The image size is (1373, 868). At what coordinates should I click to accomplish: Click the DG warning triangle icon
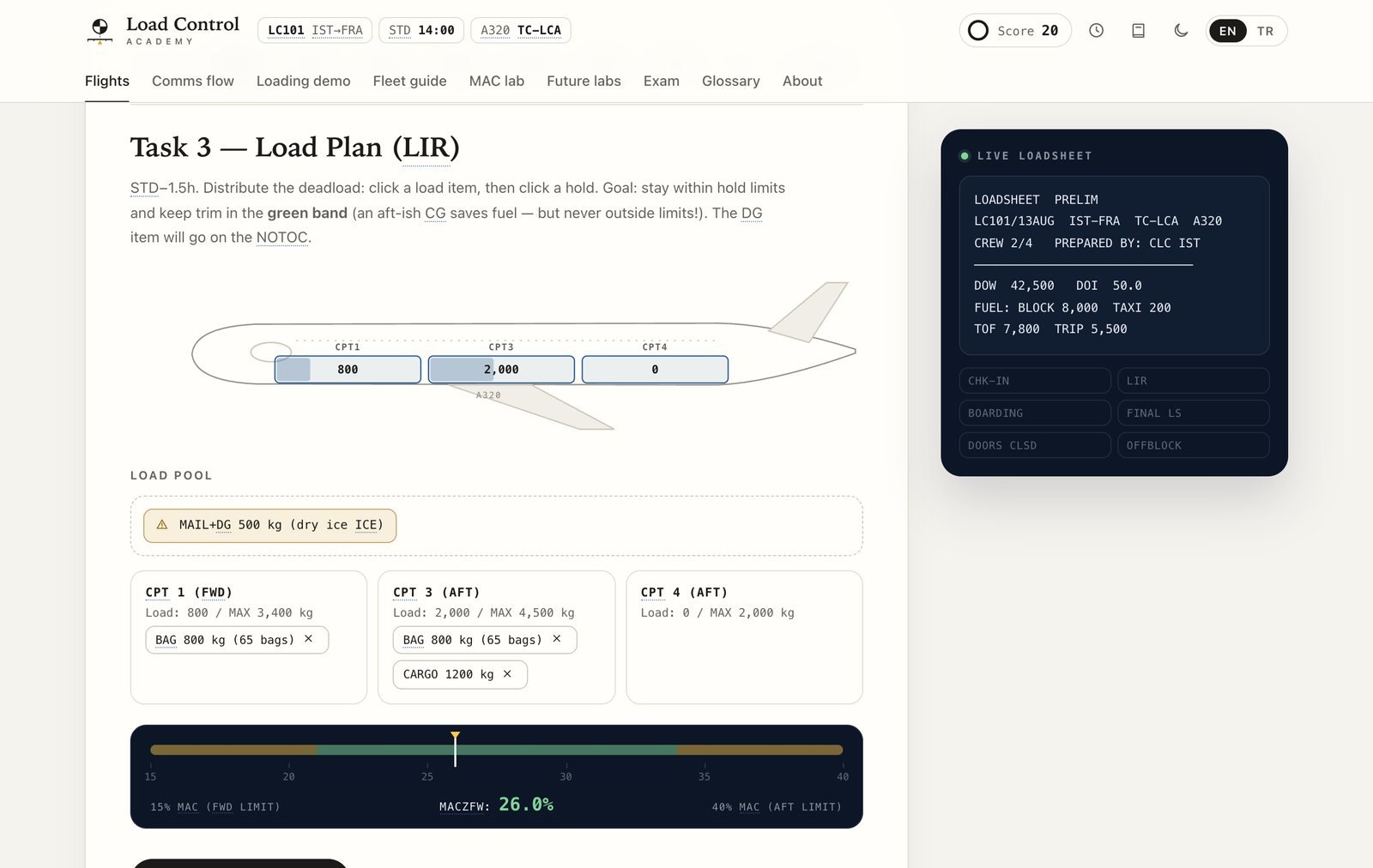162,525
